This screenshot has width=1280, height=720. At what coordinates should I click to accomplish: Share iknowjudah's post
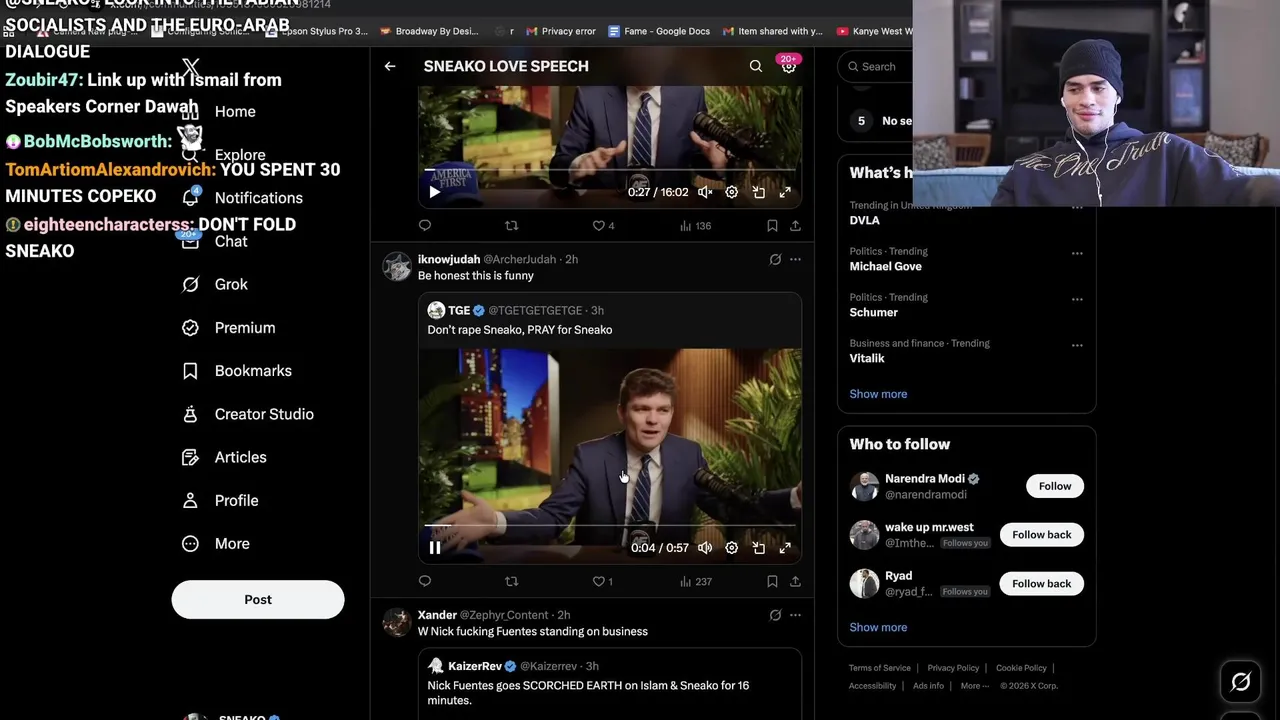[795, 581]
